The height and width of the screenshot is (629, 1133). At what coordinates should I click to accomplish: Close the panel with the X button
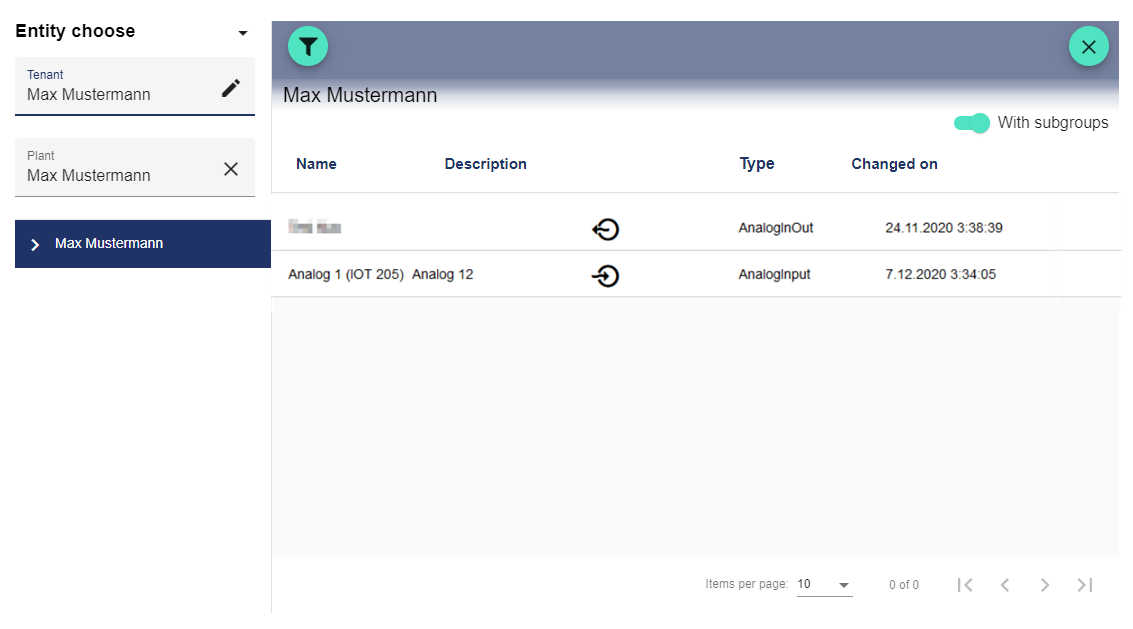1088,46
